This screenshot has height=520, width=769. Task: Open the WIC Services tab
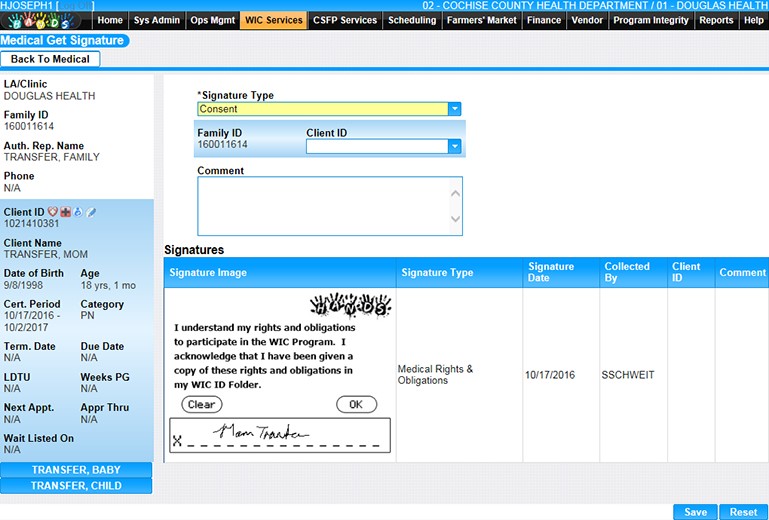273,20
